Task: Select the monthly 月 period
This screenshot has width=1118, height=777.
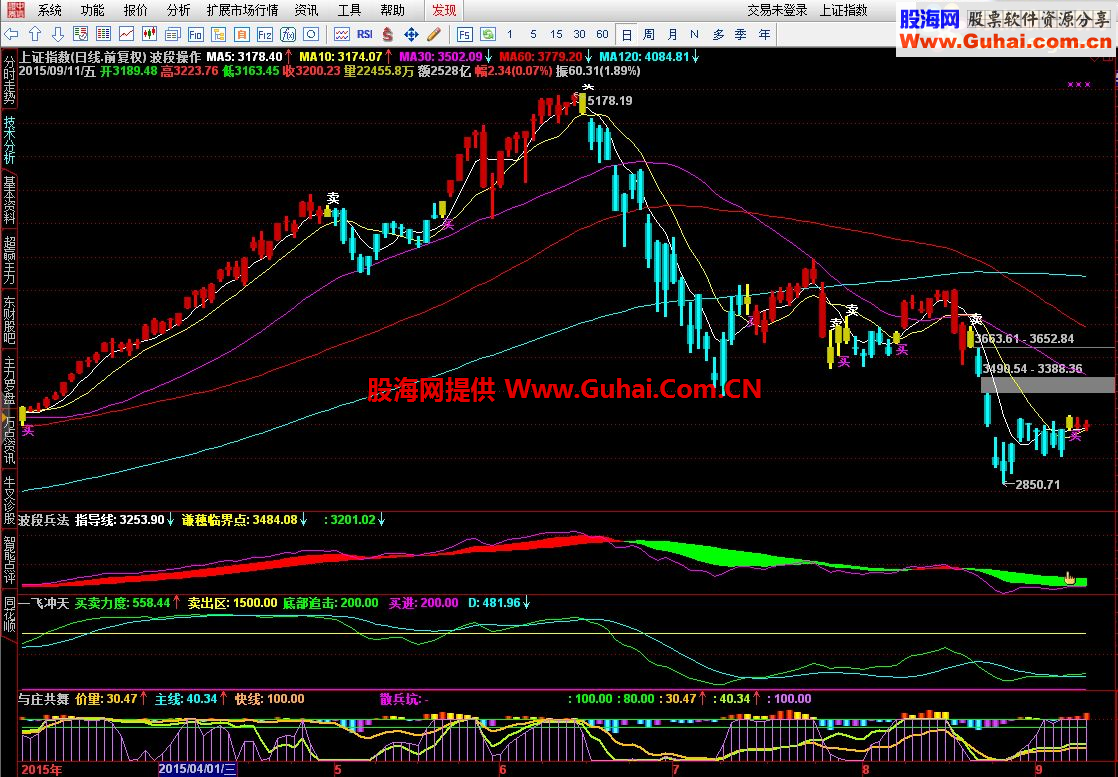Action: coord(672,34)
